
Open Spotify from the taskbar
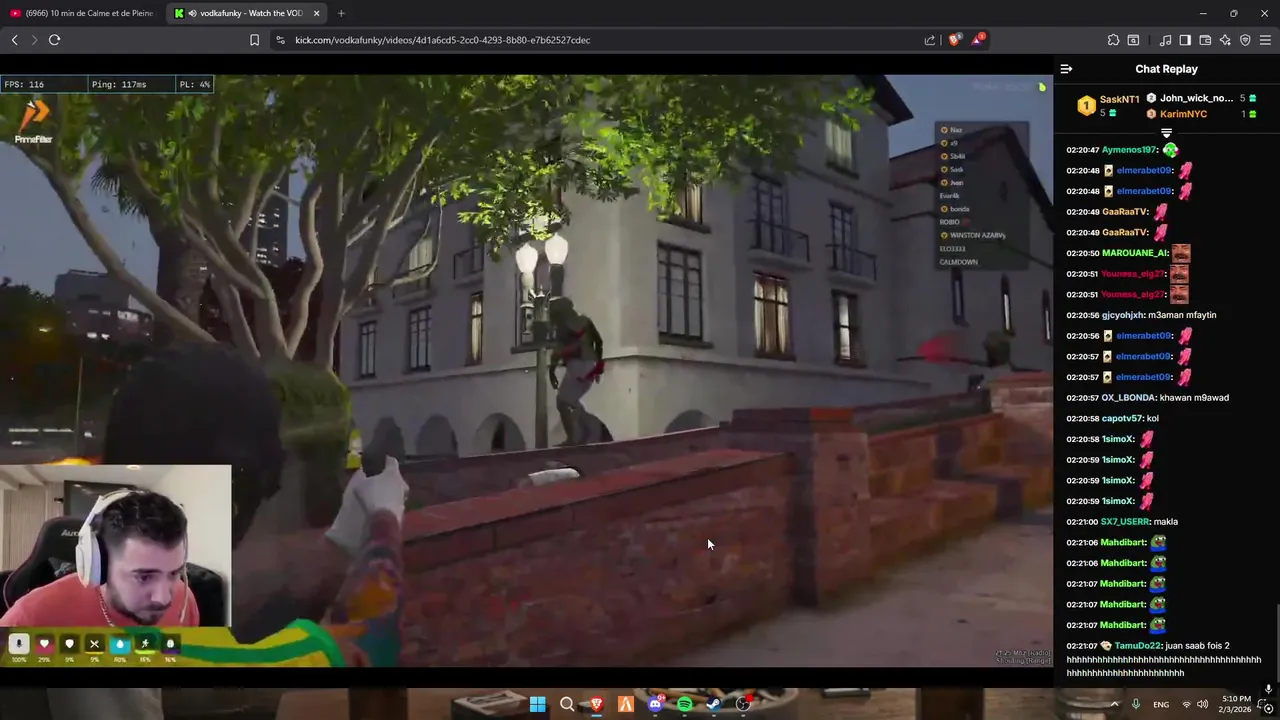coord(684,704)
